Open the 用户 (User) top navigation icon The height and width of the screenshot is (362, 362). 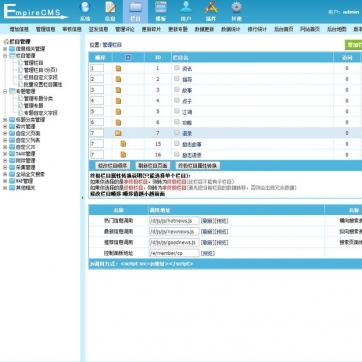pyautogui.click(x=186, y=11)
